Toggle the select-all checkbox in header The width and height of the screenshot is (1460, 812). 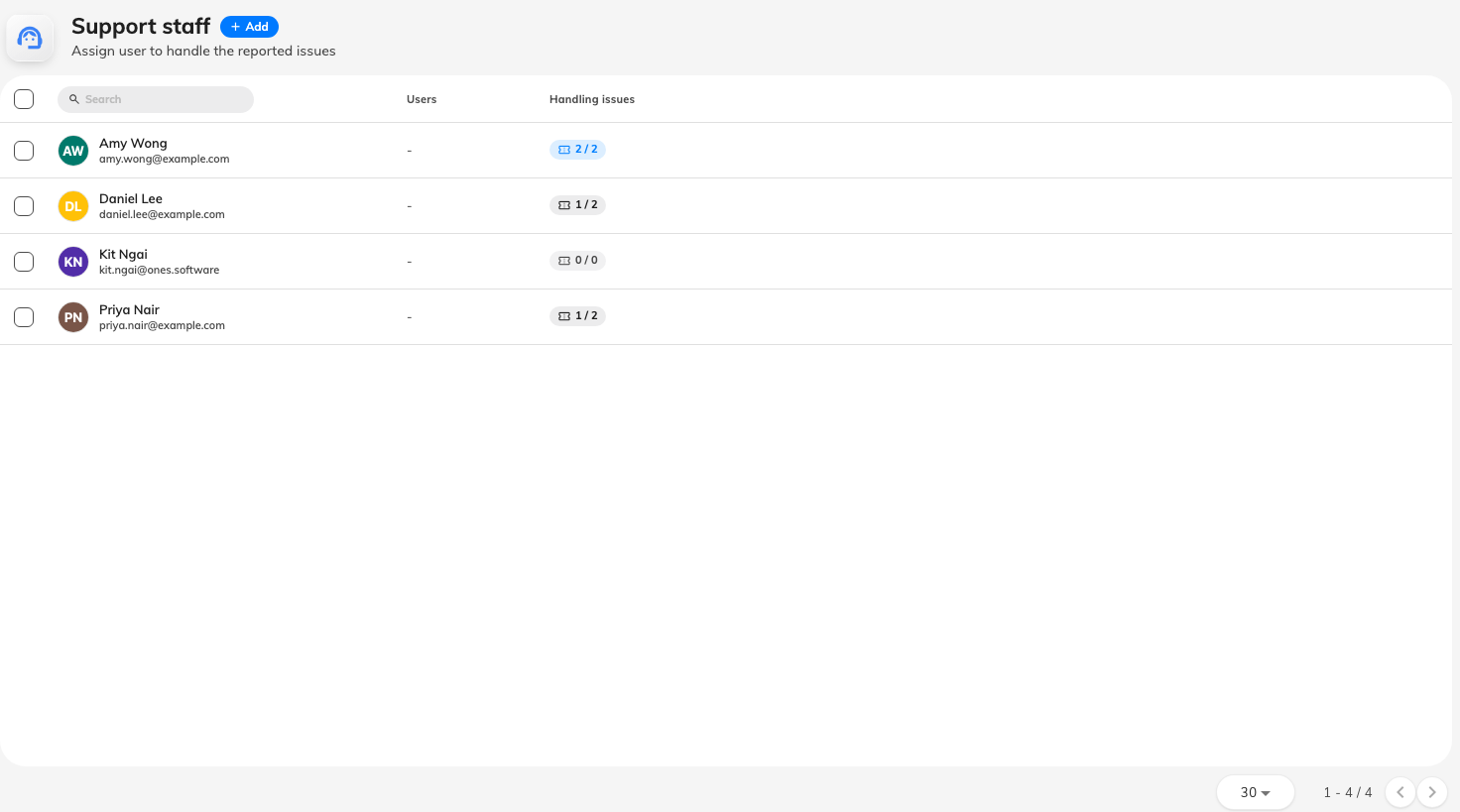24,99
